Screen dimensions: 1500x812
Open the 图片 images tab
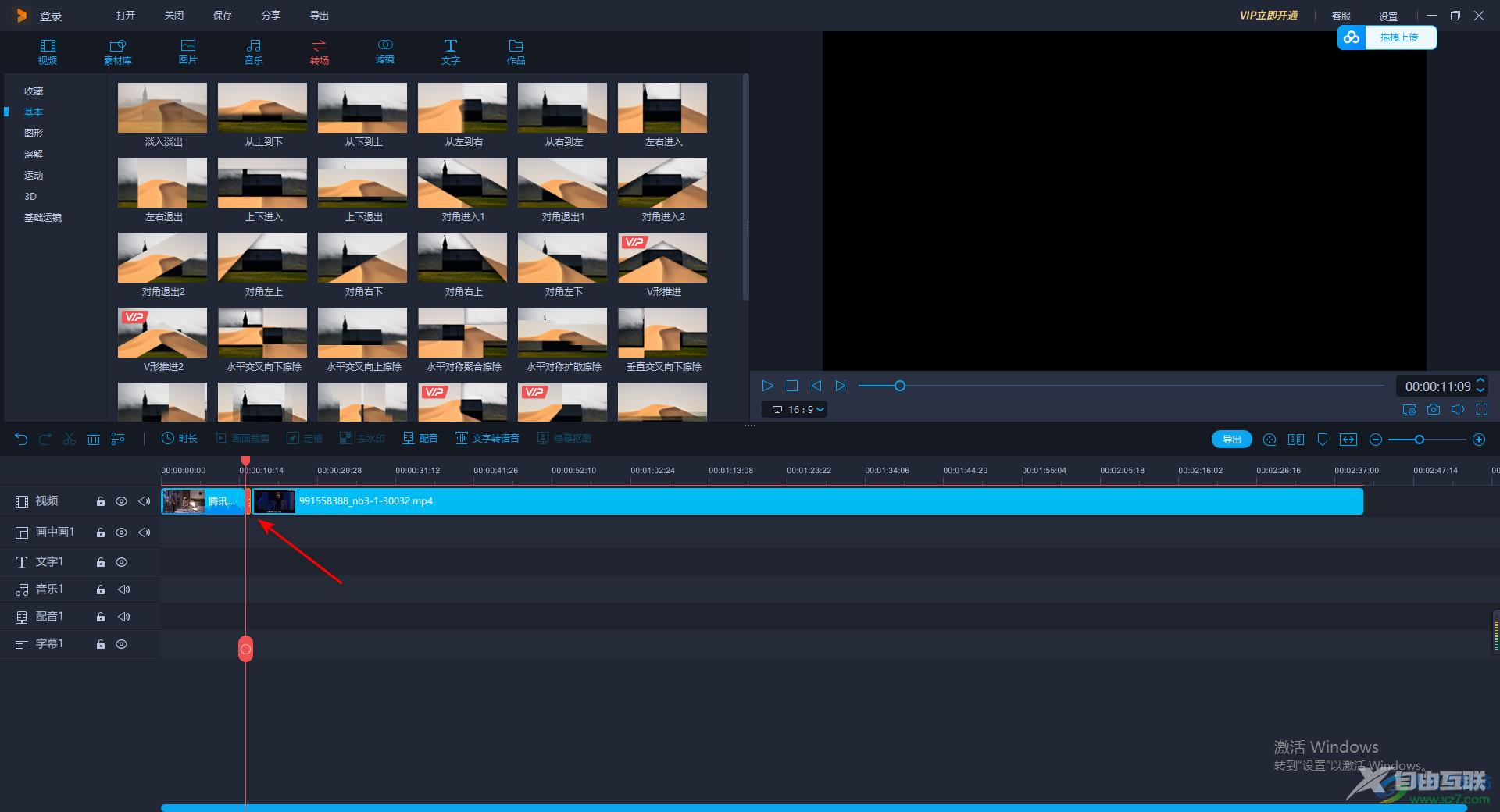coord(188,52)
